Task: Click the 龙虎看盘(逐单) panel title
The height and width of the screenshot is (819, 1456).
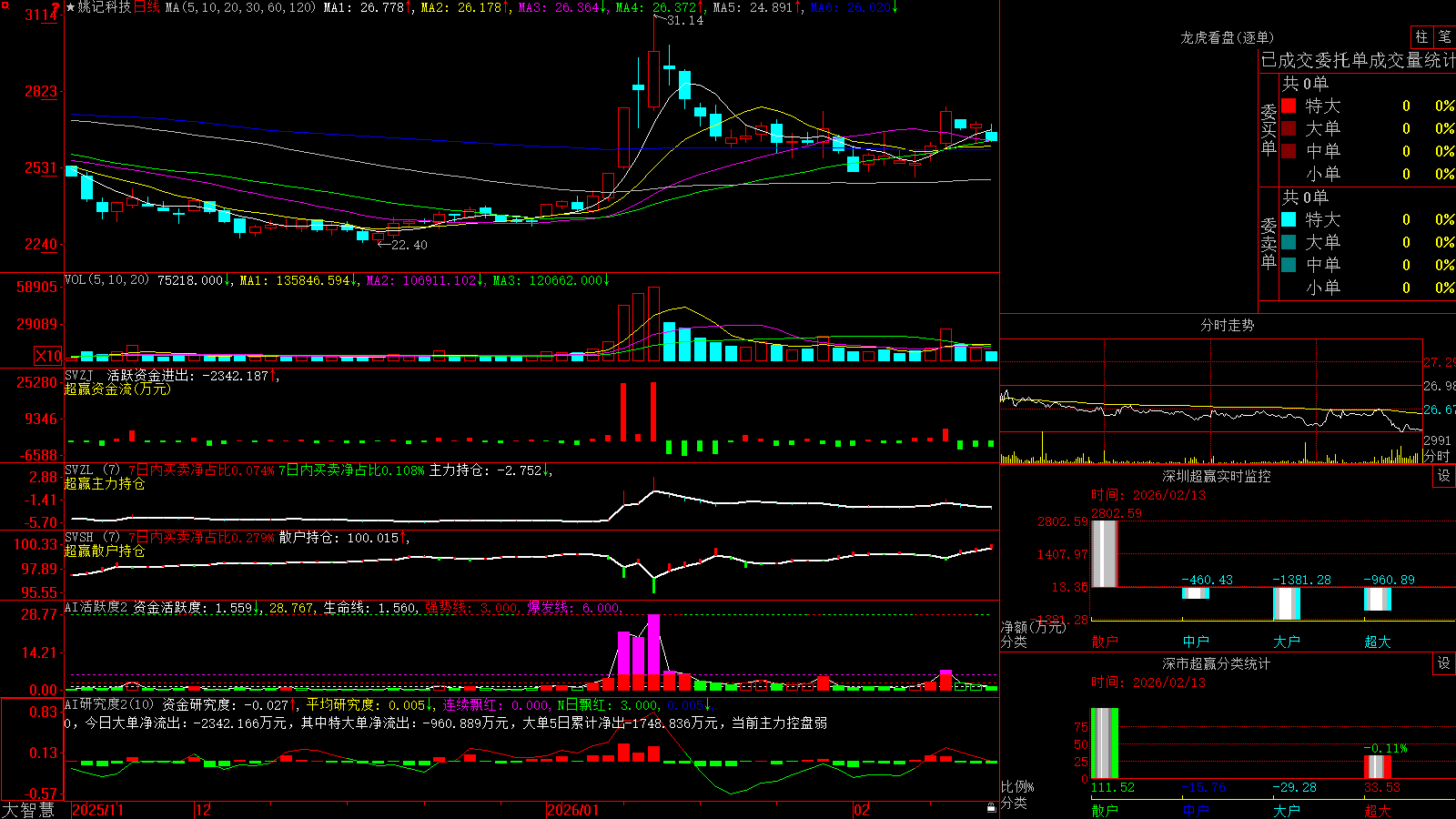Action: coord(1227,37)
